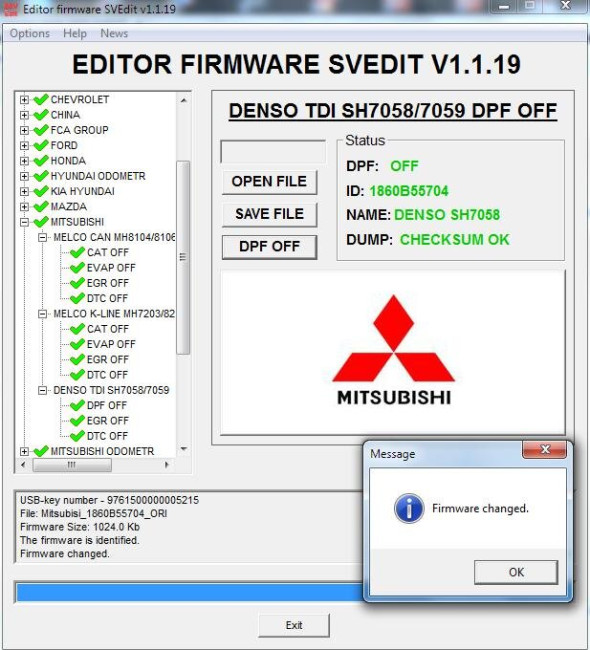
Task: Close the Message dialog with X
Action: [x=544, y=449]
